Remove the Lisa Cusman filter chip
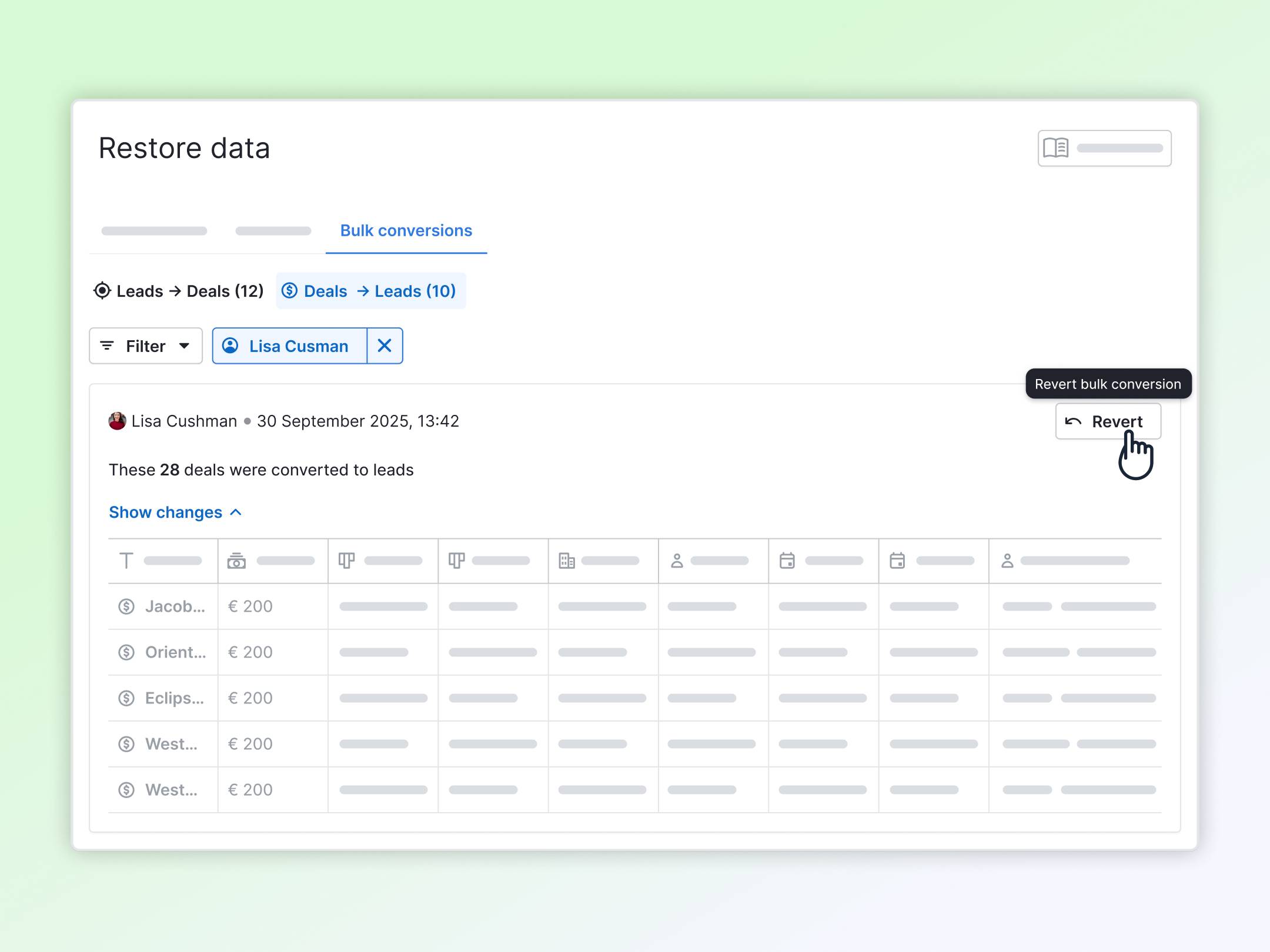Screen dimensions: 1270x952 click(385, 346)
